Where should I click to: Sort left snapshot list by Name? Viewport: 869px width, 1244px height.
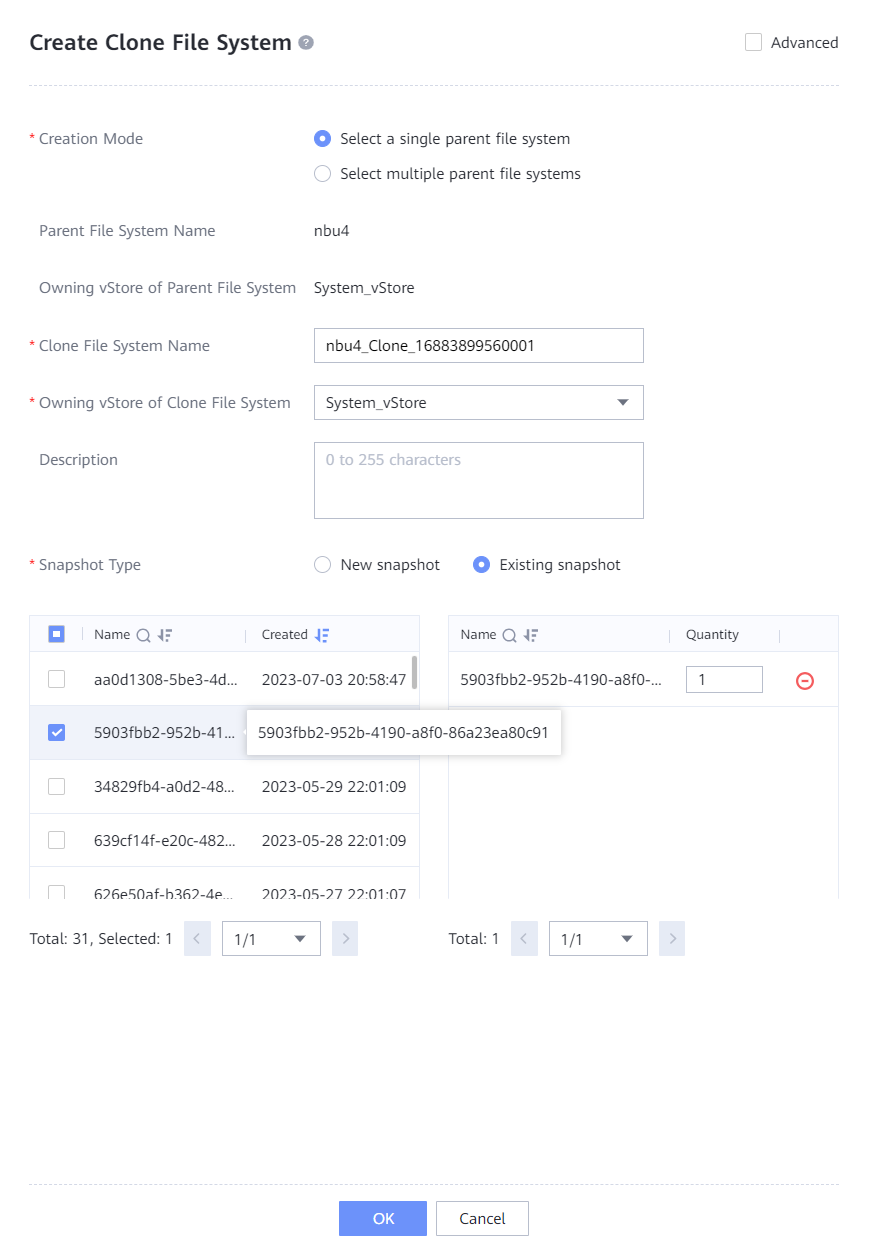(x=165, y=635)
